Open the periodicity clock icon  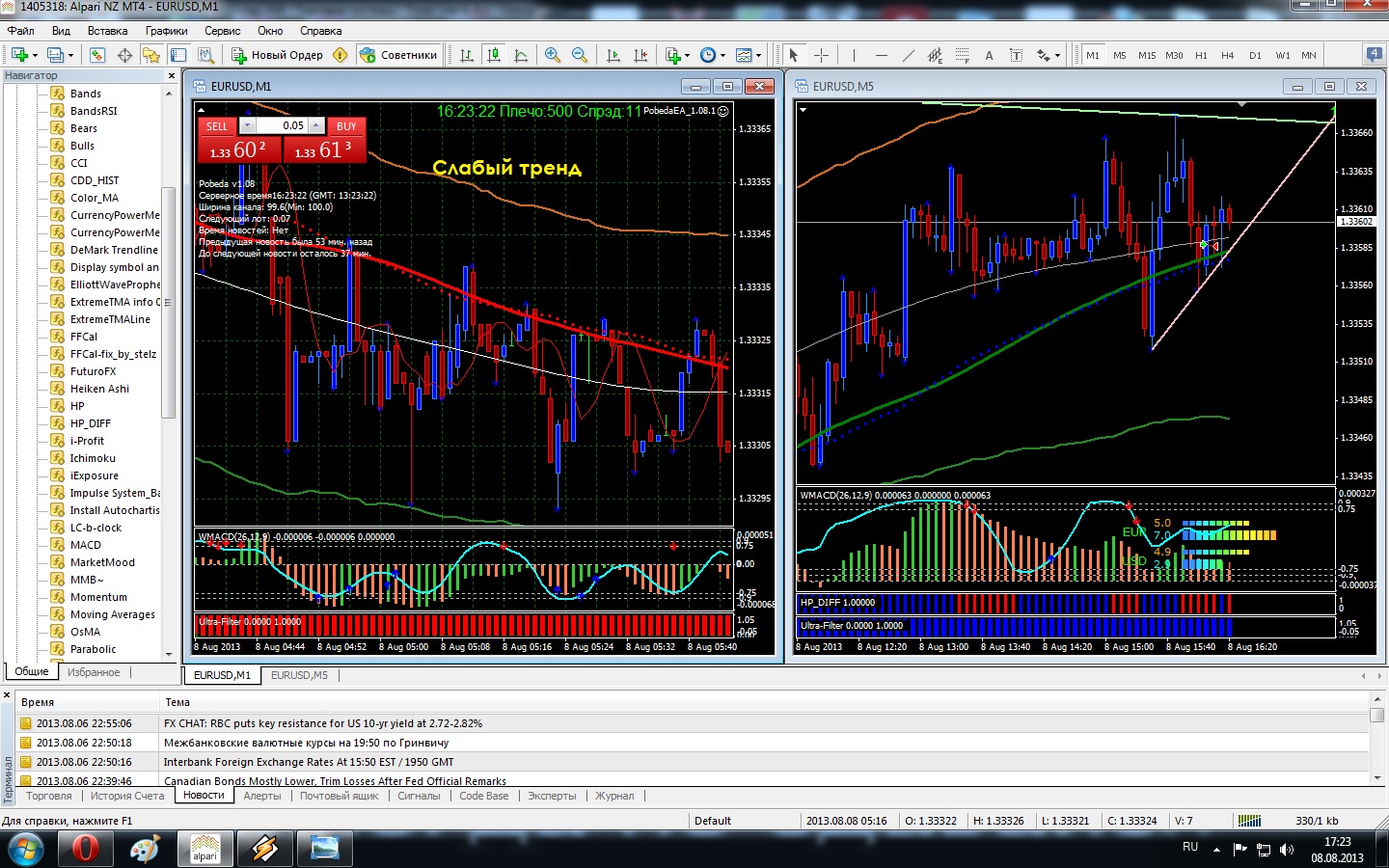point(708,55)
